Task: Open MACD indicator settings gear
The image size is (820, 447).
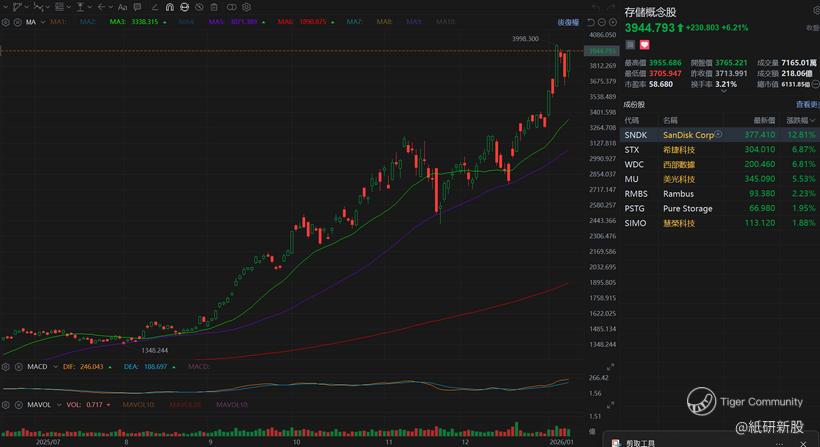Action: pos(6,366)
